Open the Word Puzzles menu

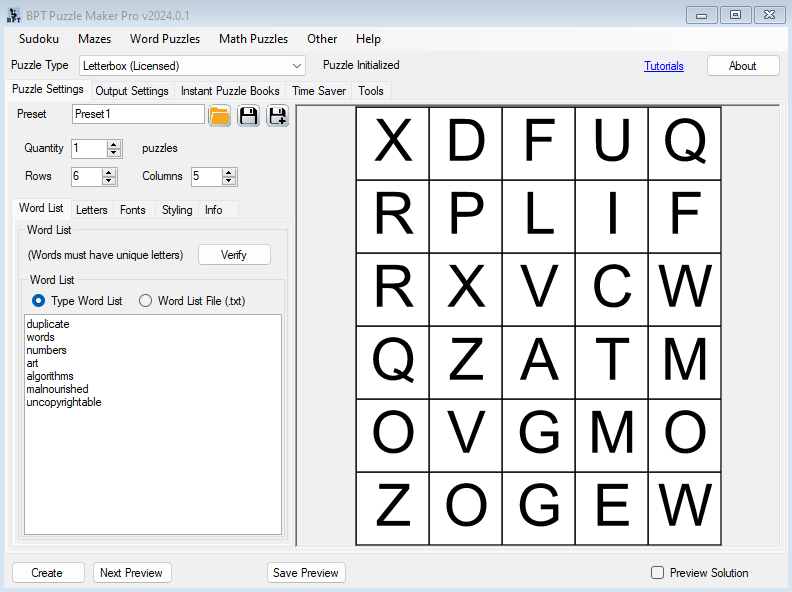[x=165, y=39]
